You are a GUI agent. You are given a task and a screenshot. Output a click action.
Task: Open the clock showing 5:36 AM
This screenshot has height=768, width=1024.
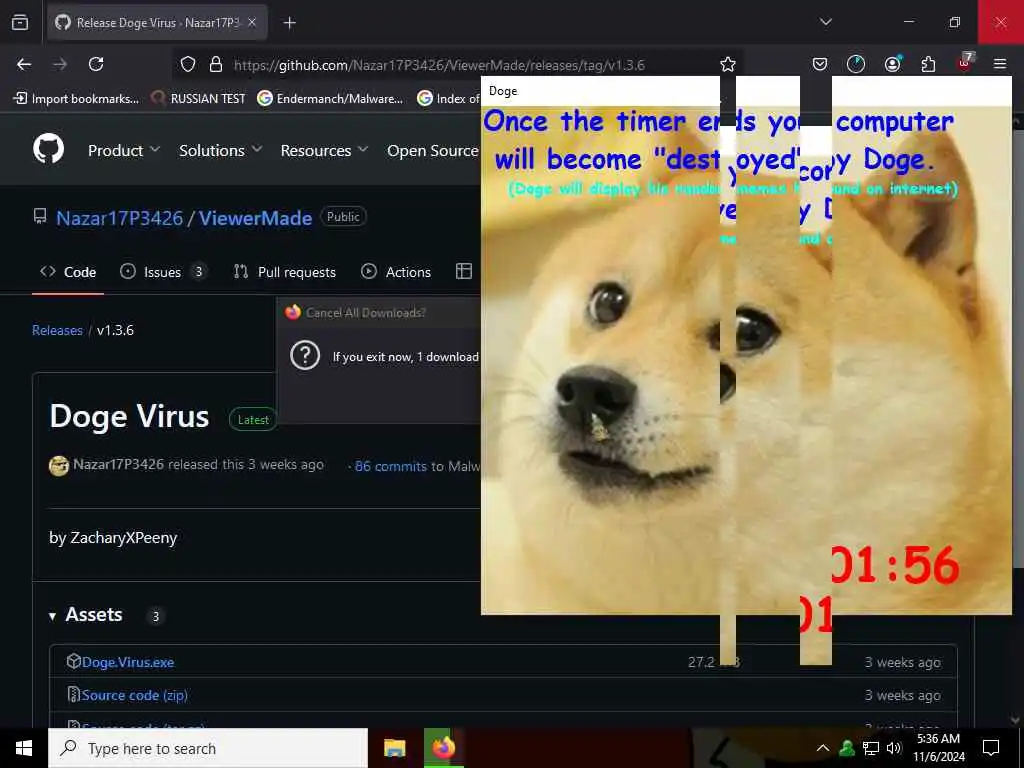[938, 748]
